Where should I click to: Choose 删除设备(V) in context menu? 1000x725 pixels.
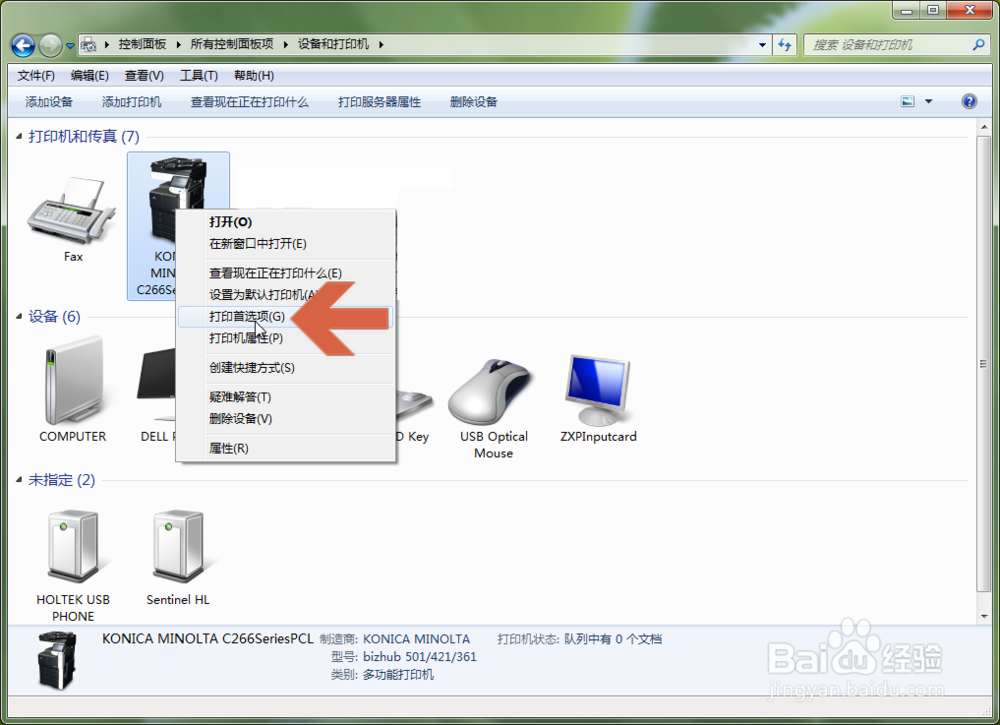(x=286, y=418)
